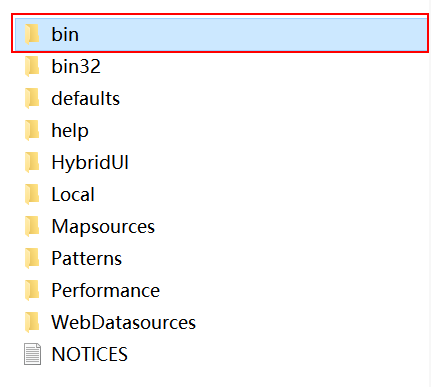
Task: Select the Mapsources folder label
Action: point(103,227)
